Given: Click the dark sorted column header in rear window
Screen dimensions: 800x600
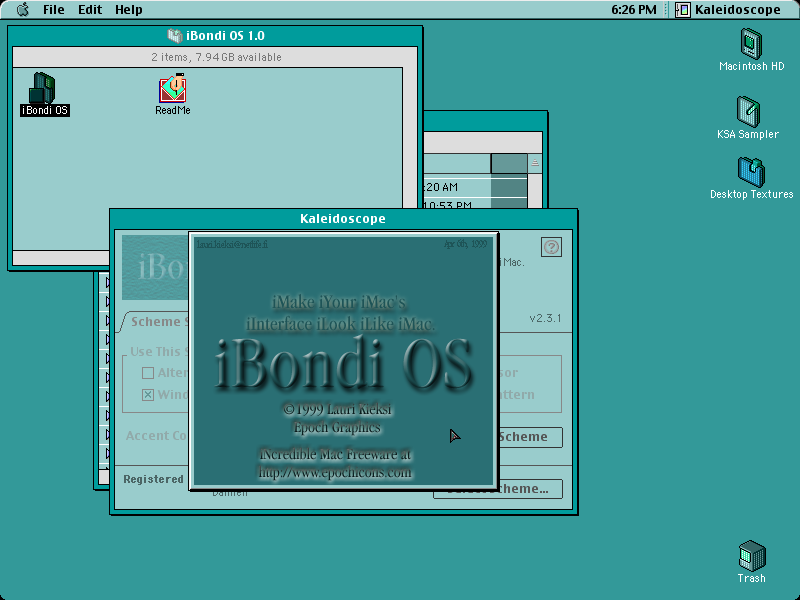Looking at the screenshot, I should tap(509, 164).
